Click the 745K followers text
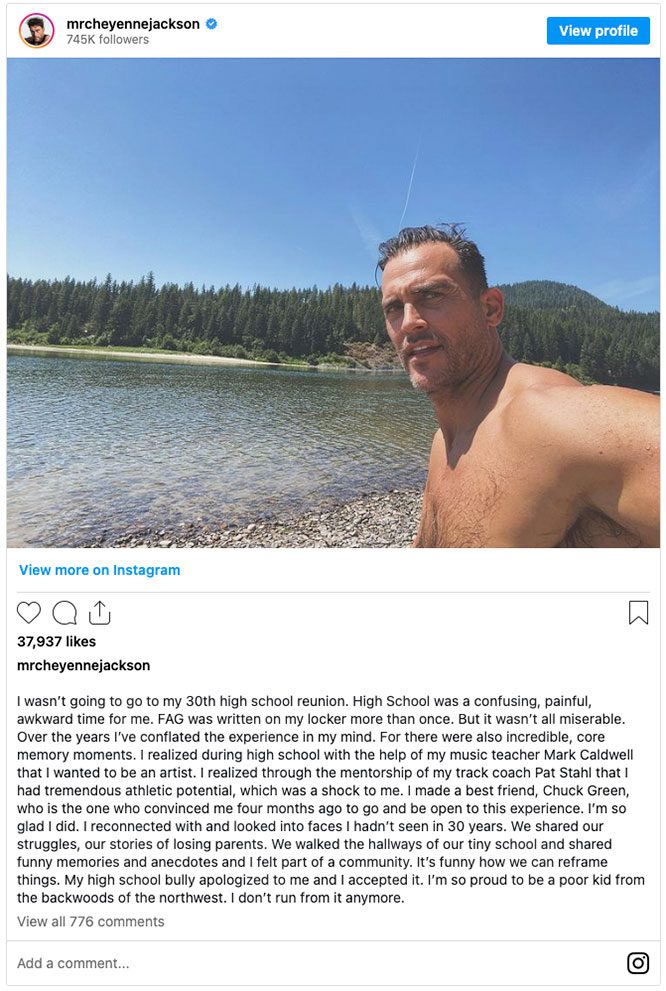This screenshot has width=666, height=991. pyautogui.click(x=107, y=39)
